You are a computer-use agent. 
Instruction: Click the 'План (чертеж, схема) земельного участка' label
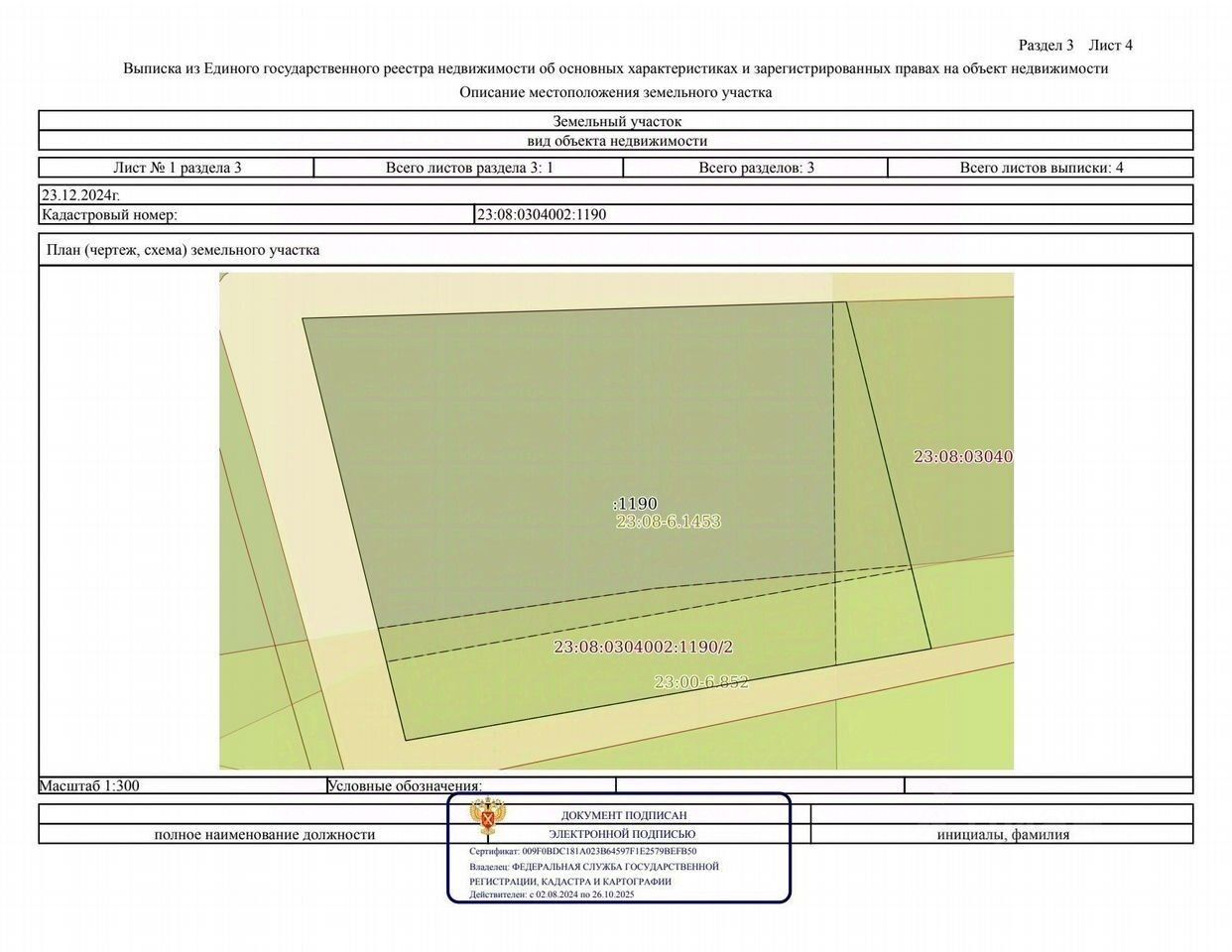[184, 250]
